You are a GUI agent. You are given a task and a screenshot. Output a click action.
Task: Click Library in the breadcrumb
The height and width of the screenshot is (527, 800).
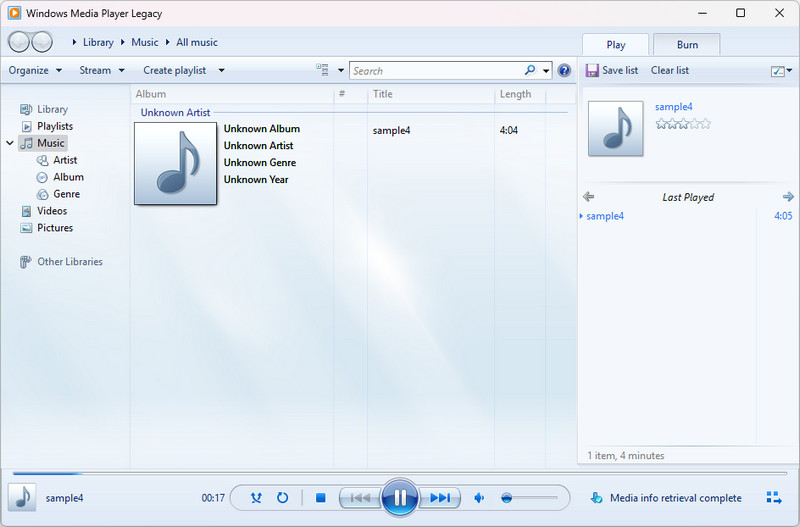pos(98,42)
